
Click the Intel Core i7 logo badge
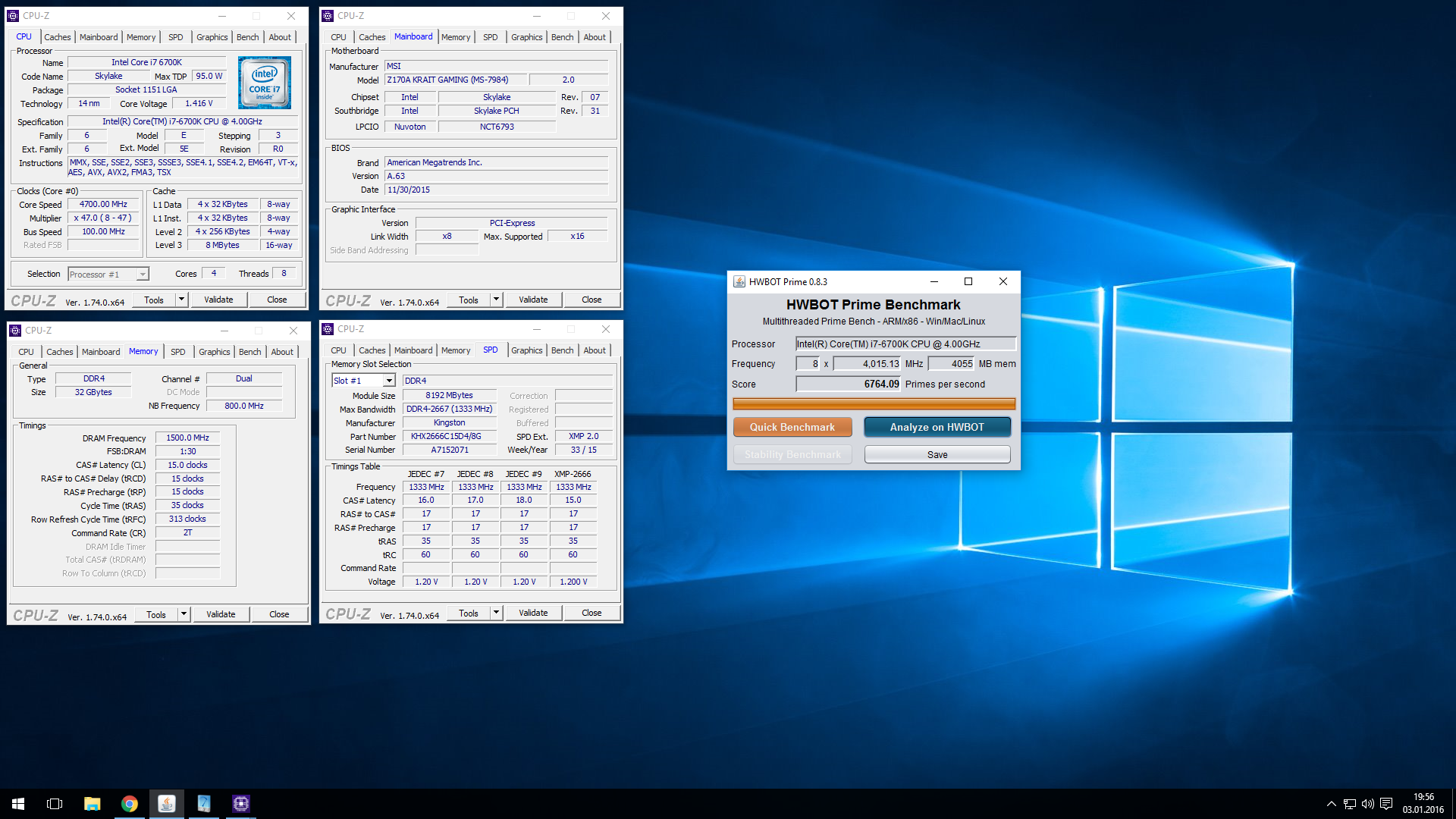coord(265,83)
